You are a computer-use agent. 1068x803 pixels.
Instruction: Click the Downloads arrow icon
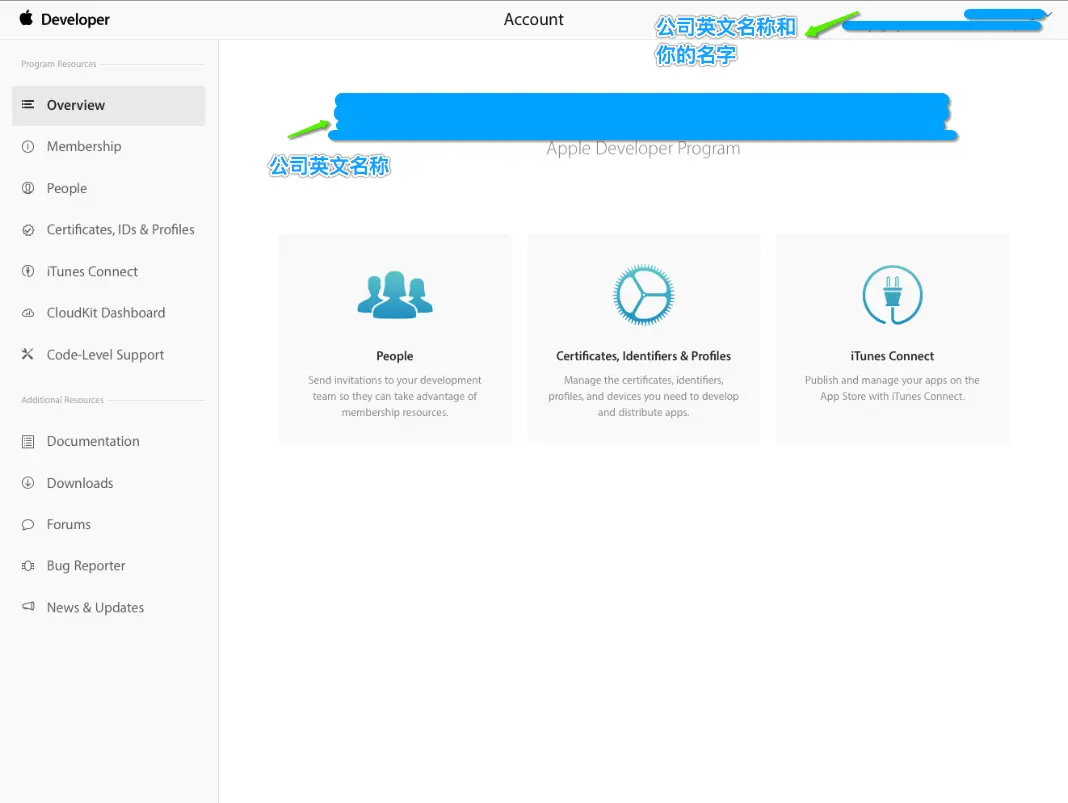pos(28,483)
